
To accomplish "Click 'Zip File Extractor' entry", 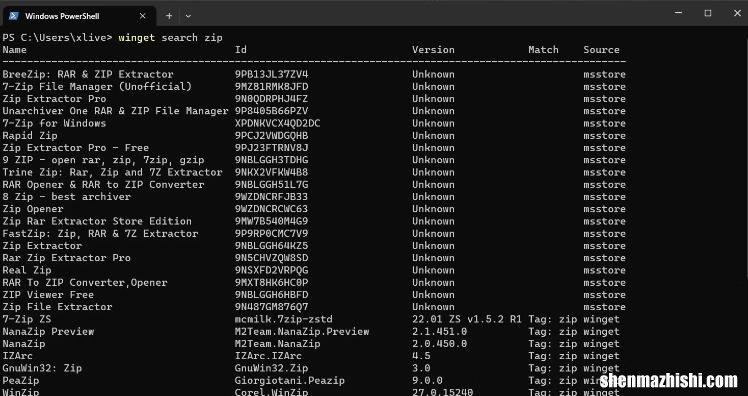I will click(57, 307).
